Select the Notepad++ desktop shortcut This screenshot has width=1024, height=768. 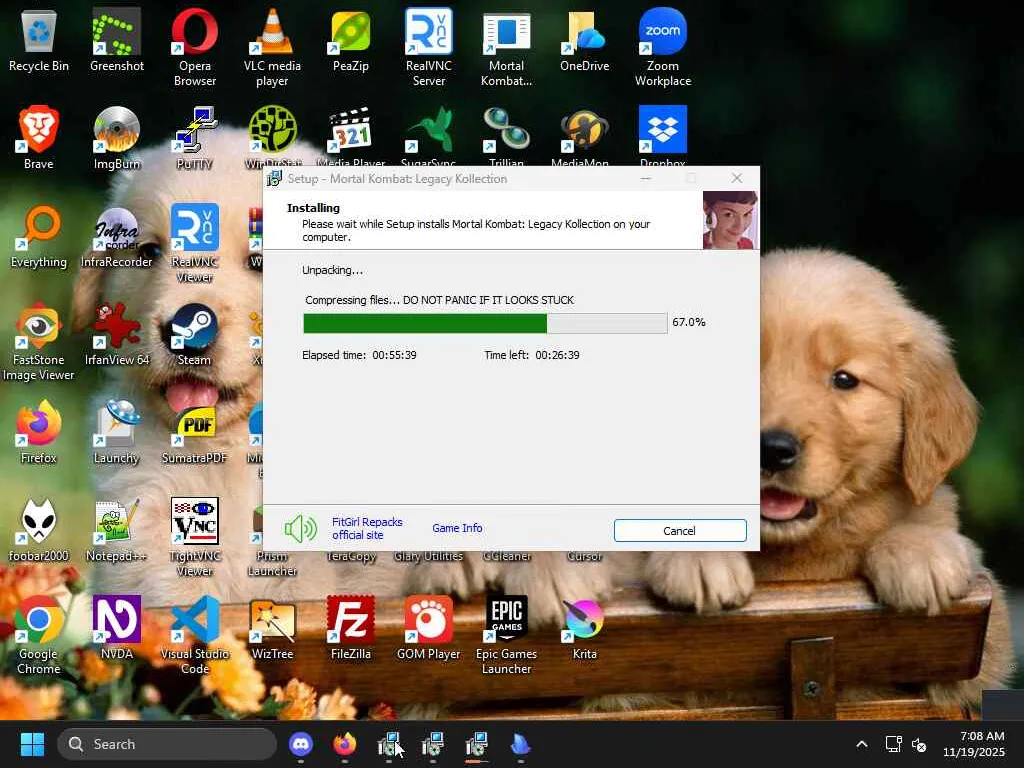click(116, 530)
